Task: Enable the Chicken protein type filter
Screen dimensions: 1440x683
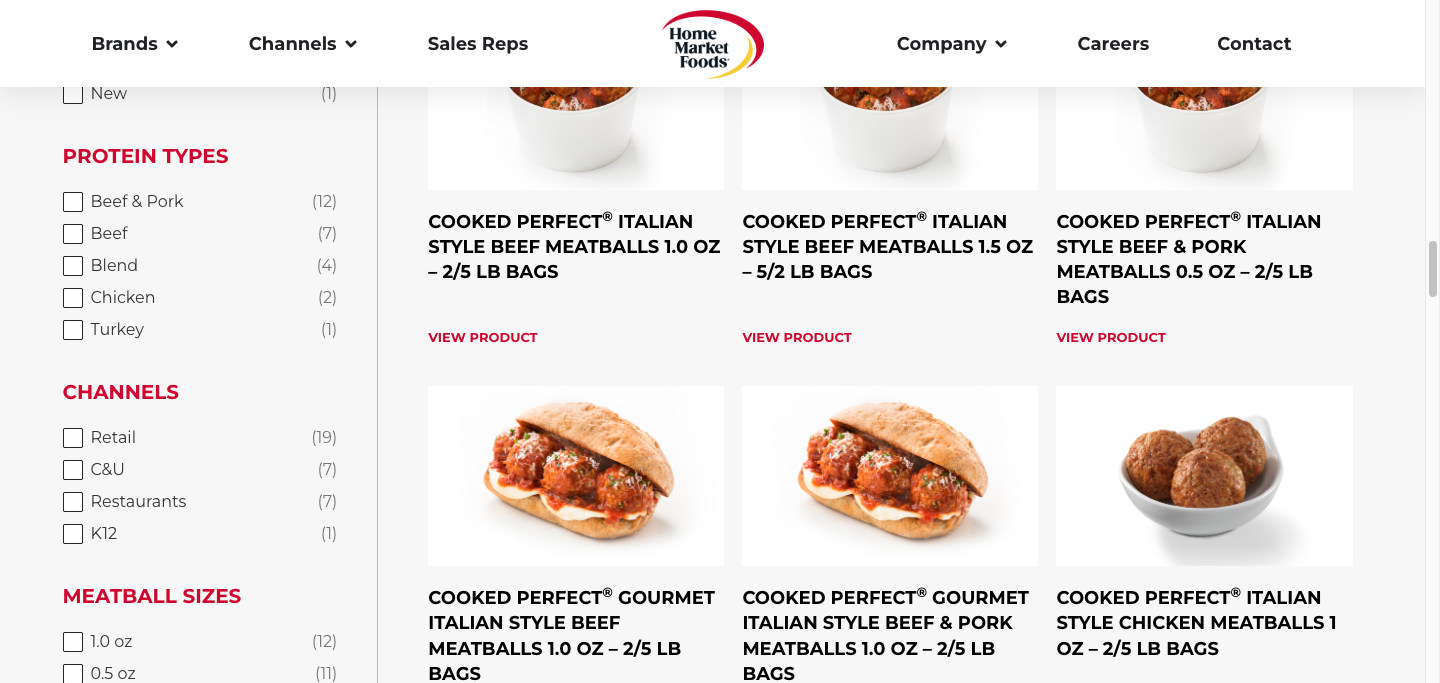Action: click(x=73, y=298)
